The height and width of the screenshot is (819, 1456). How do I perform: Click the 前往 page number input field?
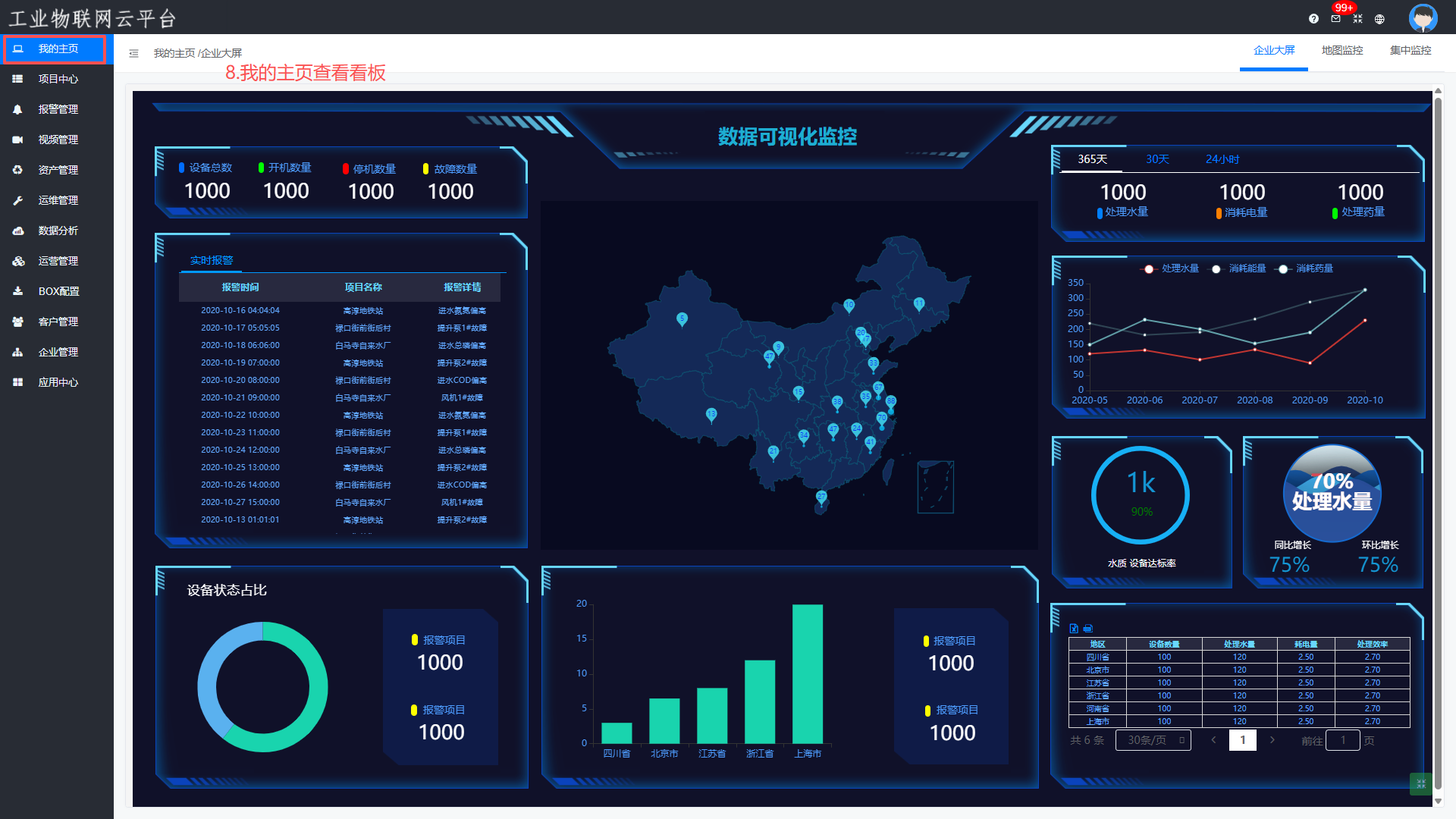point(1342,740)
